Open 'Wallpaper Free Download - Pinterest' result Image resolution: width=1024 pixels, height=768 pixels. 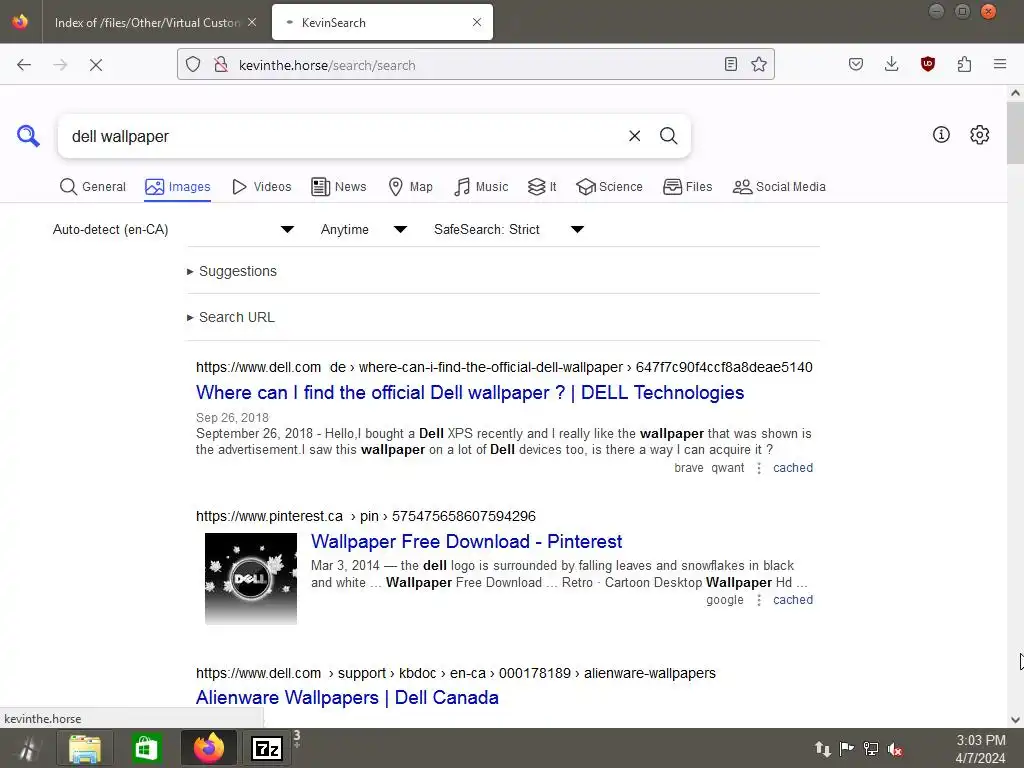pos(466,541)
